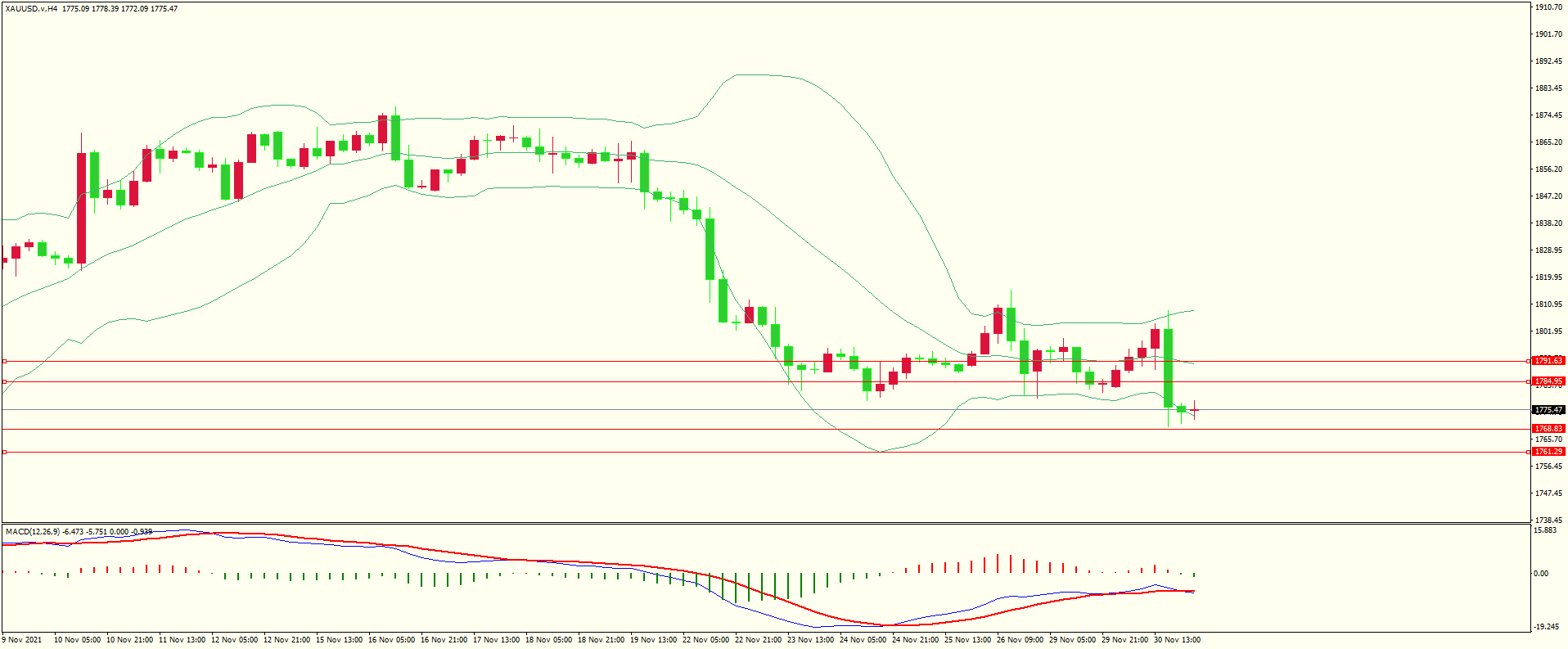Click the 1892.45 price scale value
Viewport: 1568px width, 649px height.
point(1549,61)
